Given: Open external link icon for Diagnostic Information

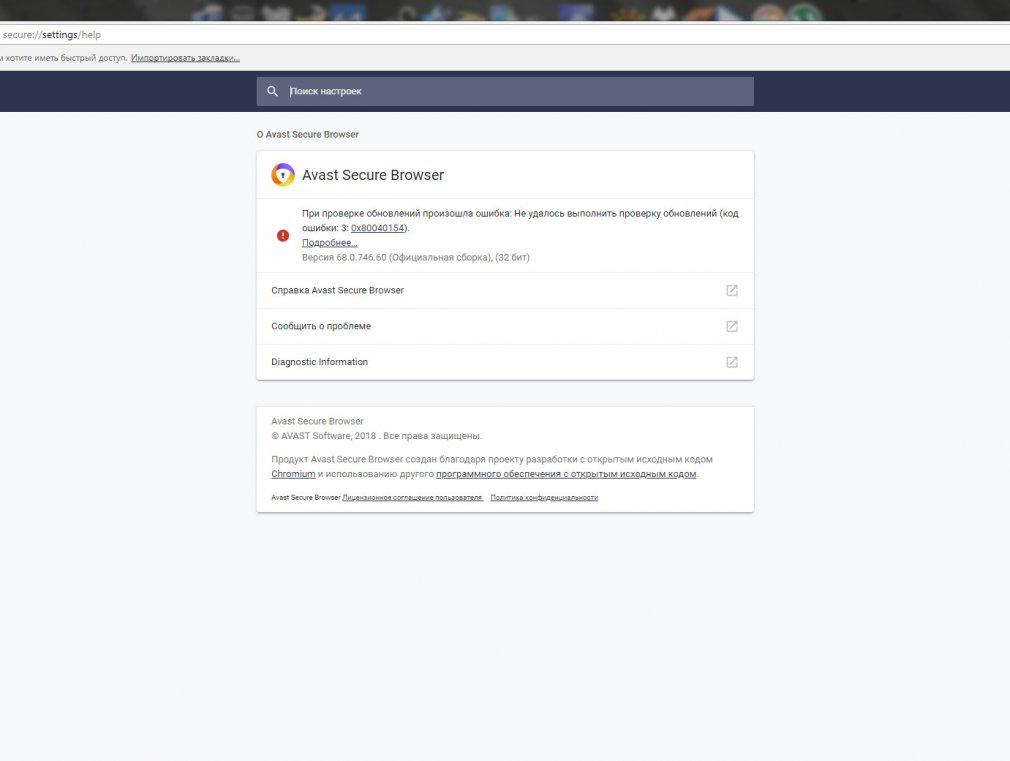Looking at the screenshot, I should coord(732,362).
